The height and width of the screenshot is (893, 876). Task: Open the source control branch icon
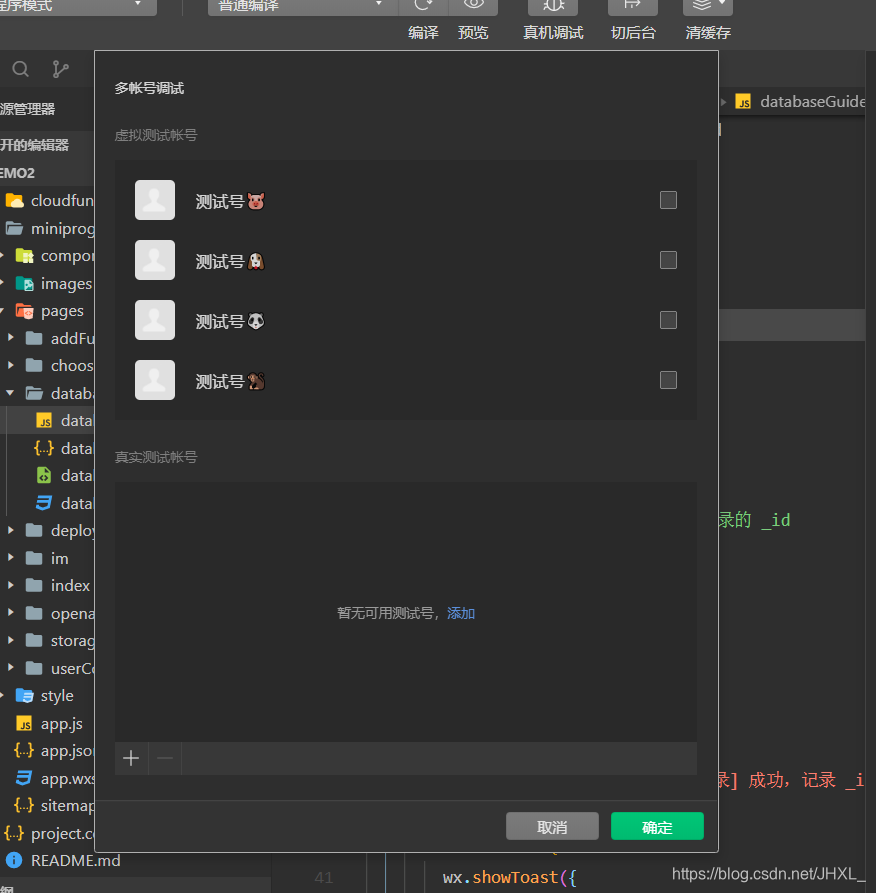click(60, 69)
